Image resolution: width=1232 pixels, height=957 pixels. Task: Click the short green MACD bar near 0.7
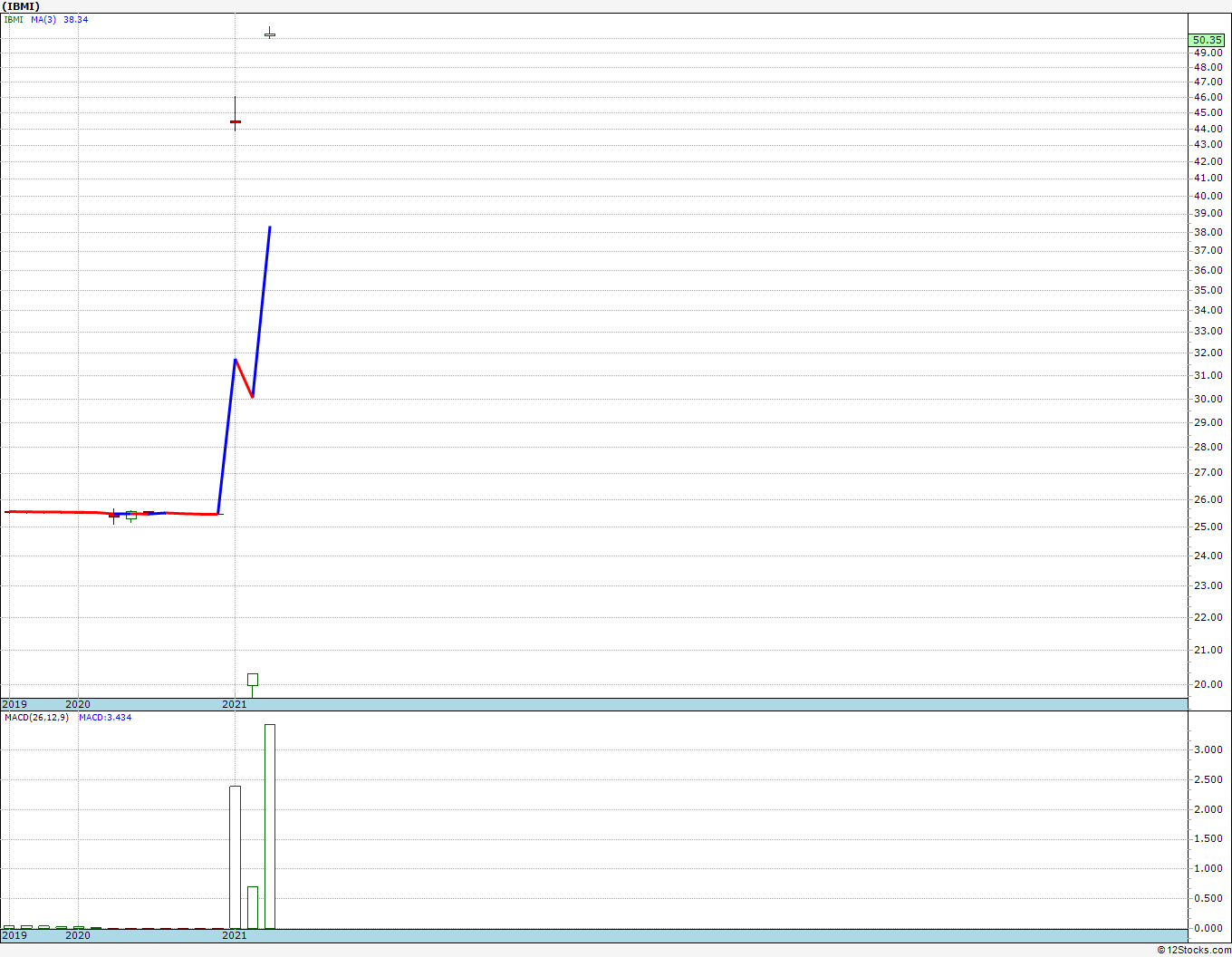pyautogui.click(x=253, y=907)
